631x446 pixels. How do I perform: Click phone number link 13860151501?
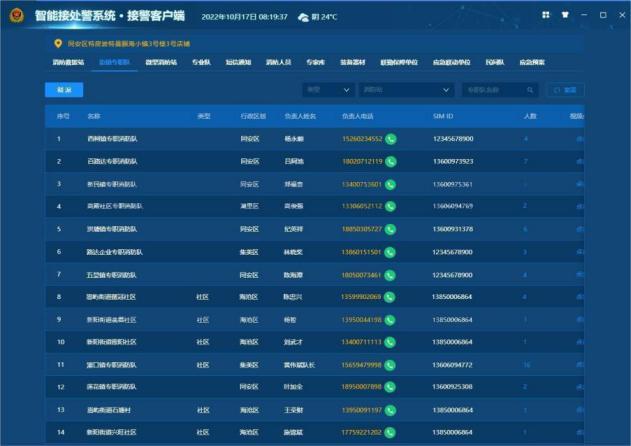tap(361, 252)
